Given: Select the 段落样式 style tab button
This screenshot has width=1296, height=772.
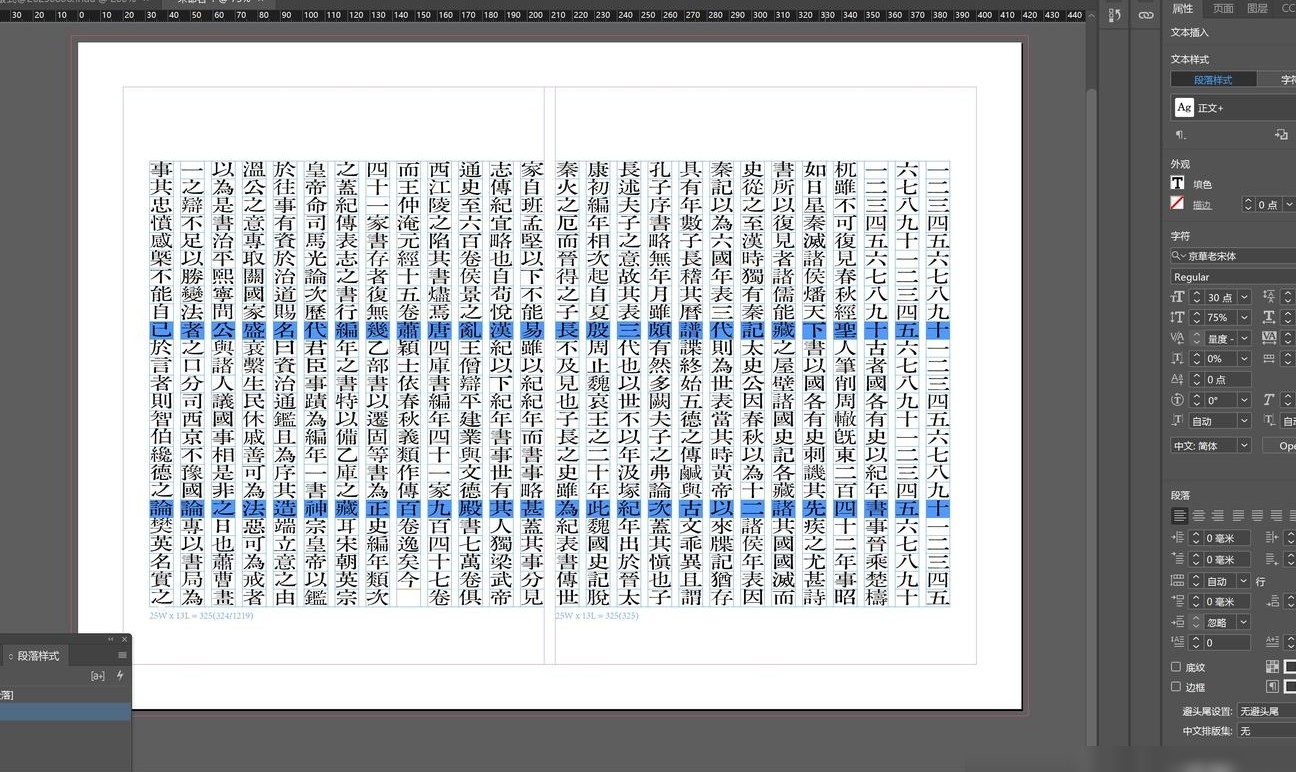Looking at the screenshot, I should [1213, 79].
